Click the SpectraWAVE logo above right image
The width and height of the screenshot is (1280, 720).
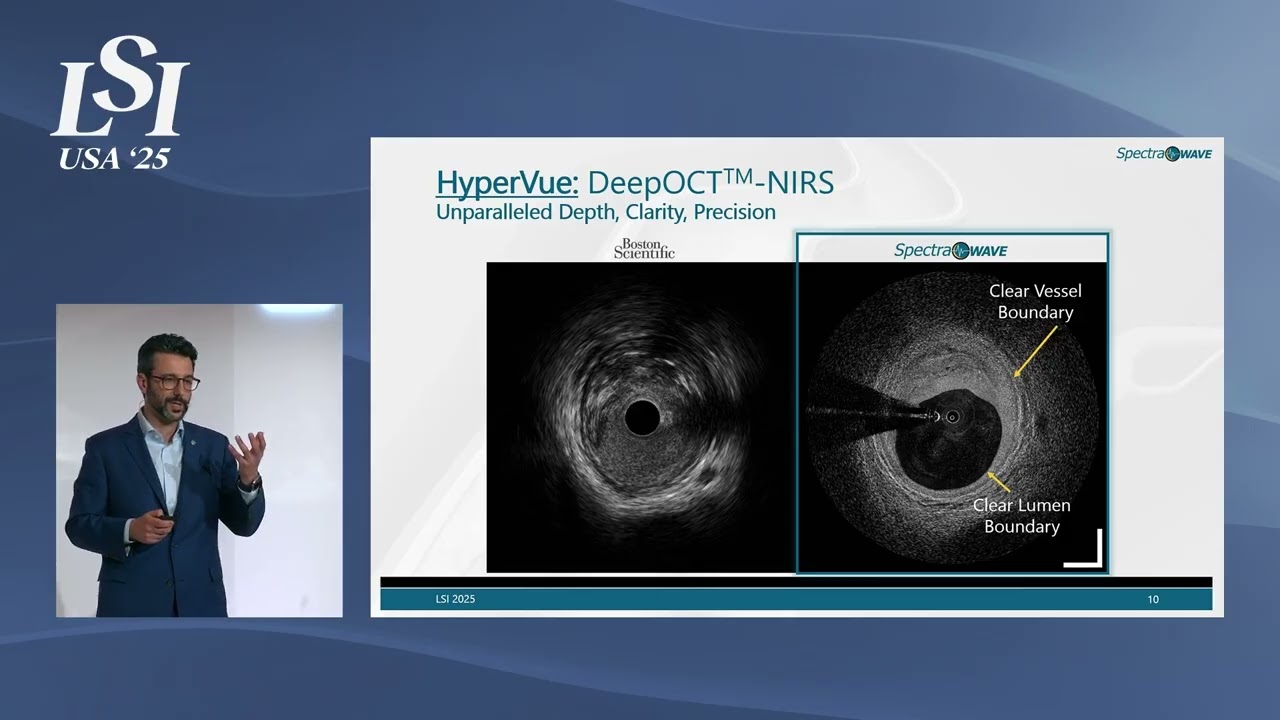(x=950, y=250)
